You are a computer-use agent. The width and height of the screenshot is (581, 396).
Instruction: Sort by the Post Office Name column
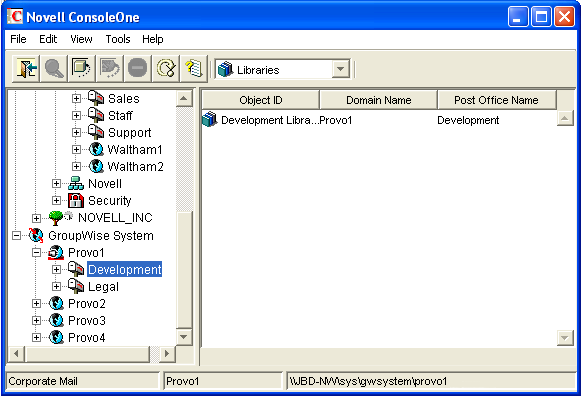pos(497,100)
